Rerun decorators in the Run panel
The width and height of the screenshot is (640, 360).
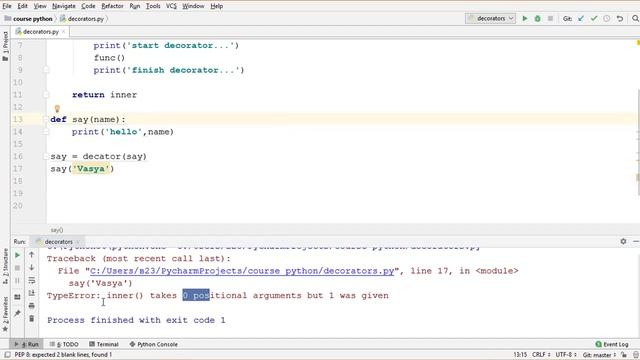[x=18, y=255]
